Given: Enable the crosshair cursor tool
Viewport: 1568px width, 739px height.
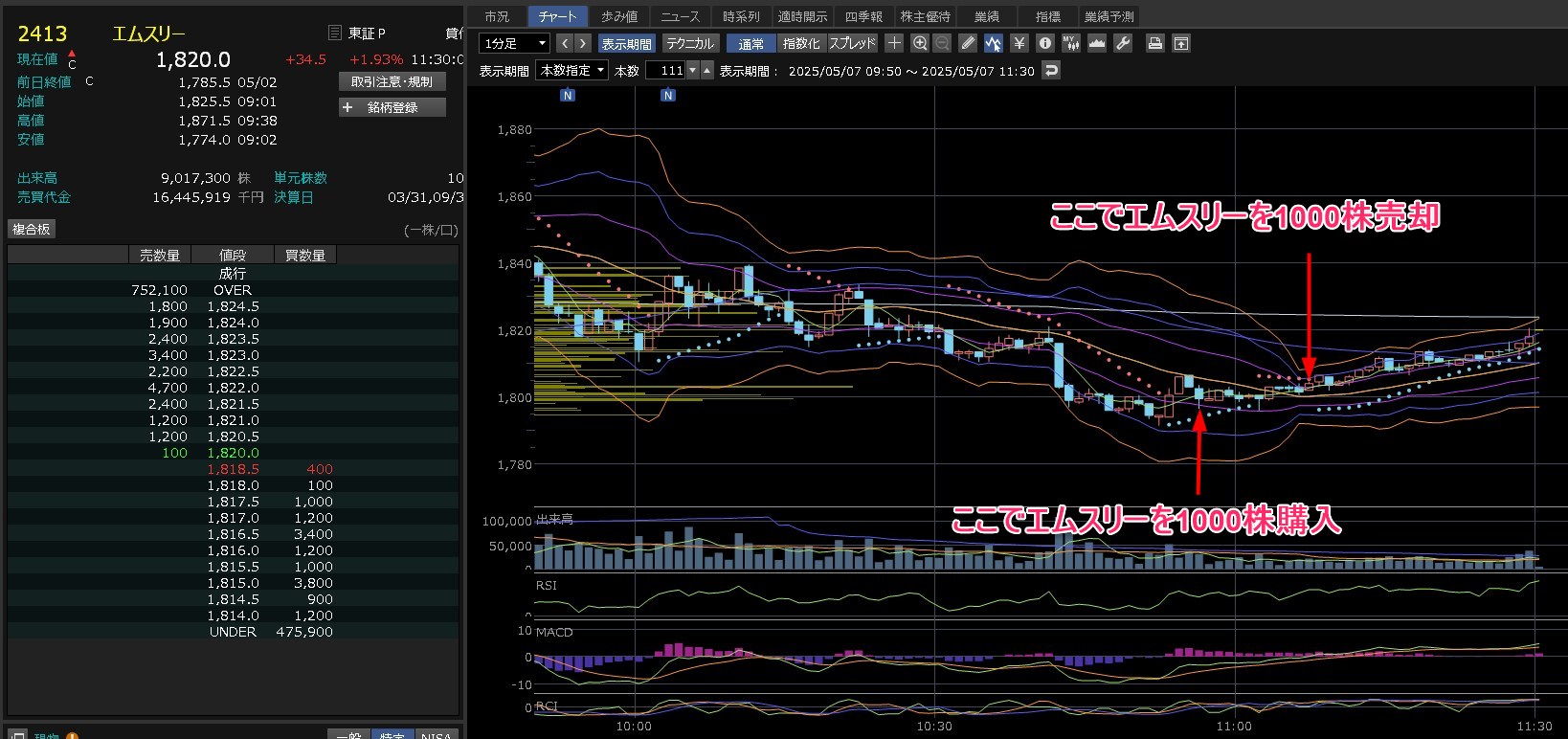Looking at the screenshot, I should pyautogui.click(x=894, y=43).
